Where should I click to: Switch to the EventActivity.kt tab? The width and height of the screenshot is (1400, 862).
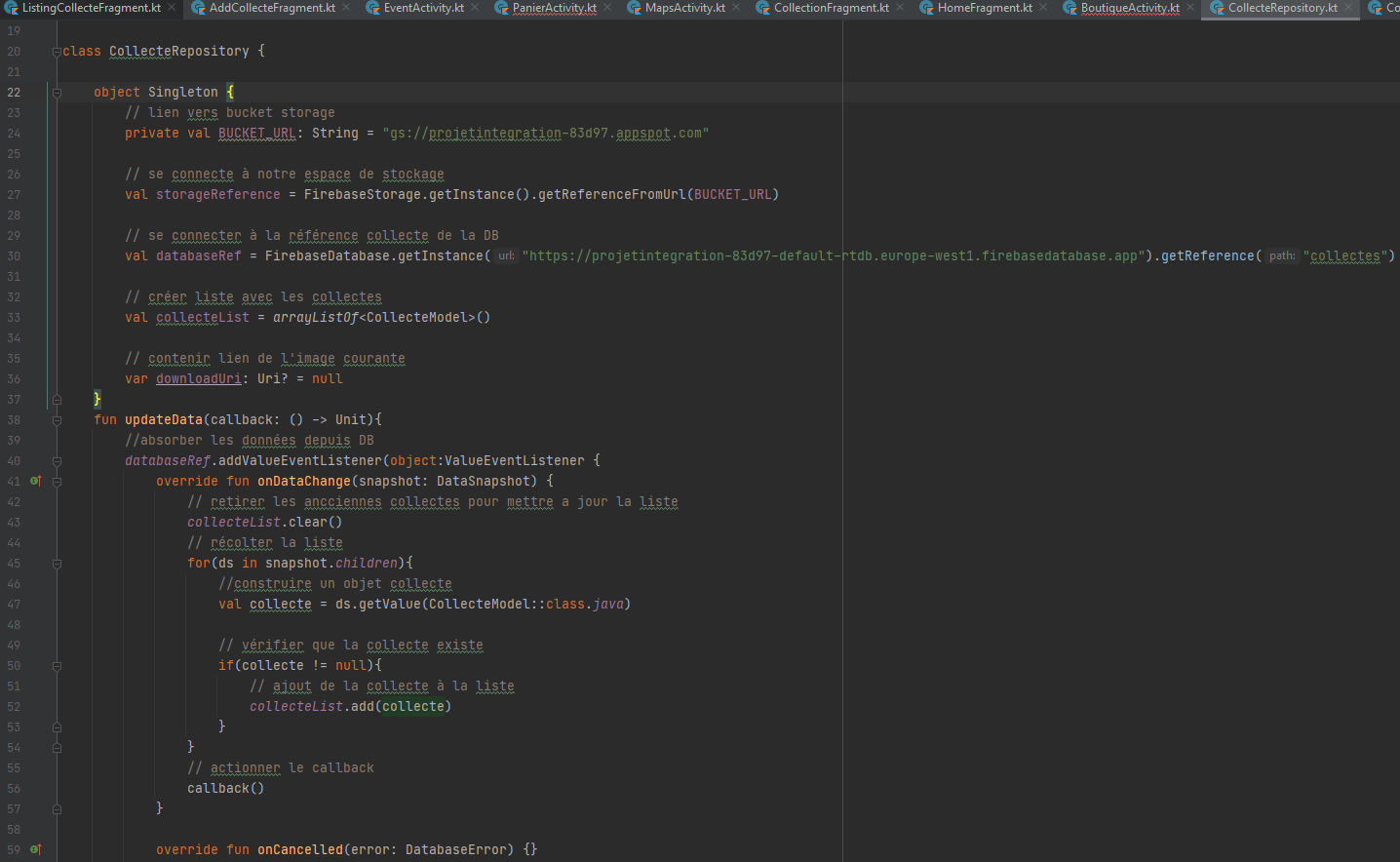coord(423,8)
